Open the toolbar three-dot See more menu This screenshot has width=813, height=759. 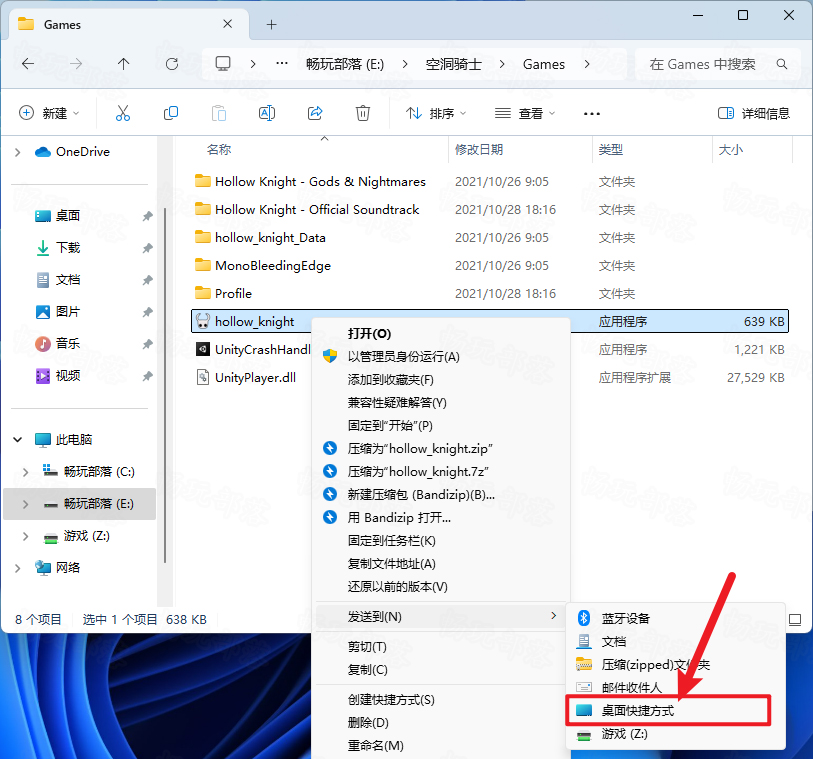tap(592, 114)
